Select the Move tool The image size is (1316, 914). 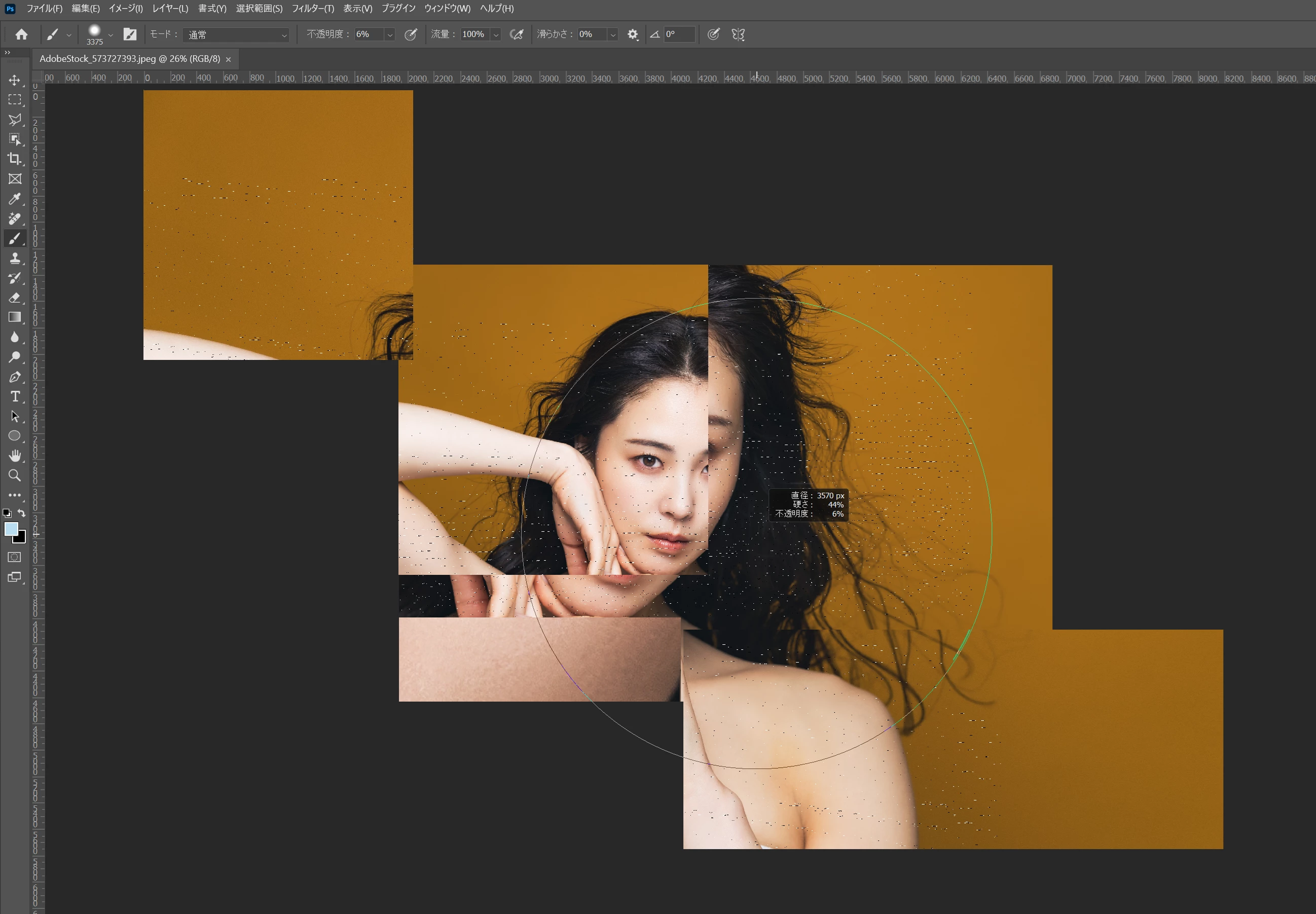15,80
